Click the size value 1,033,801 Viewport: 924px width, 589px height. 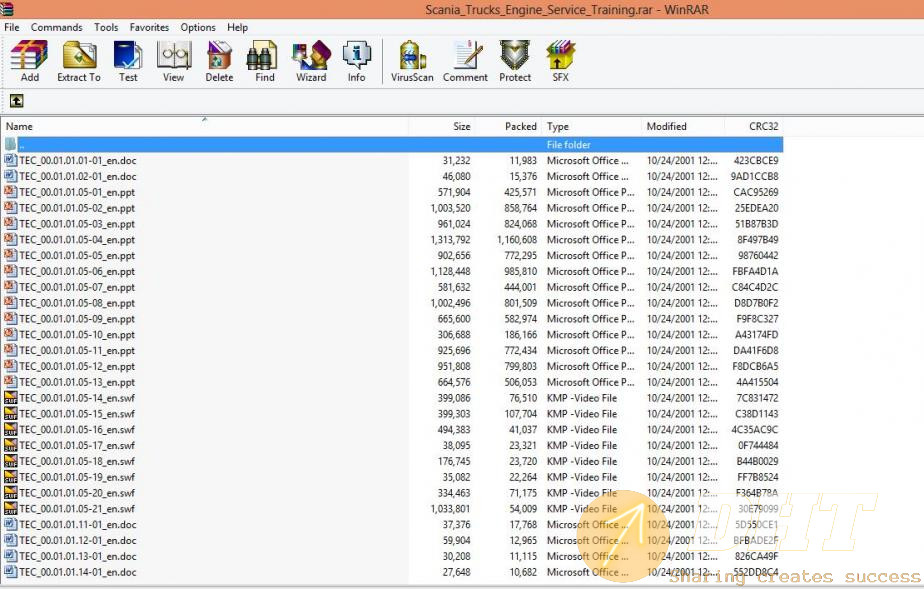point(450,509)
